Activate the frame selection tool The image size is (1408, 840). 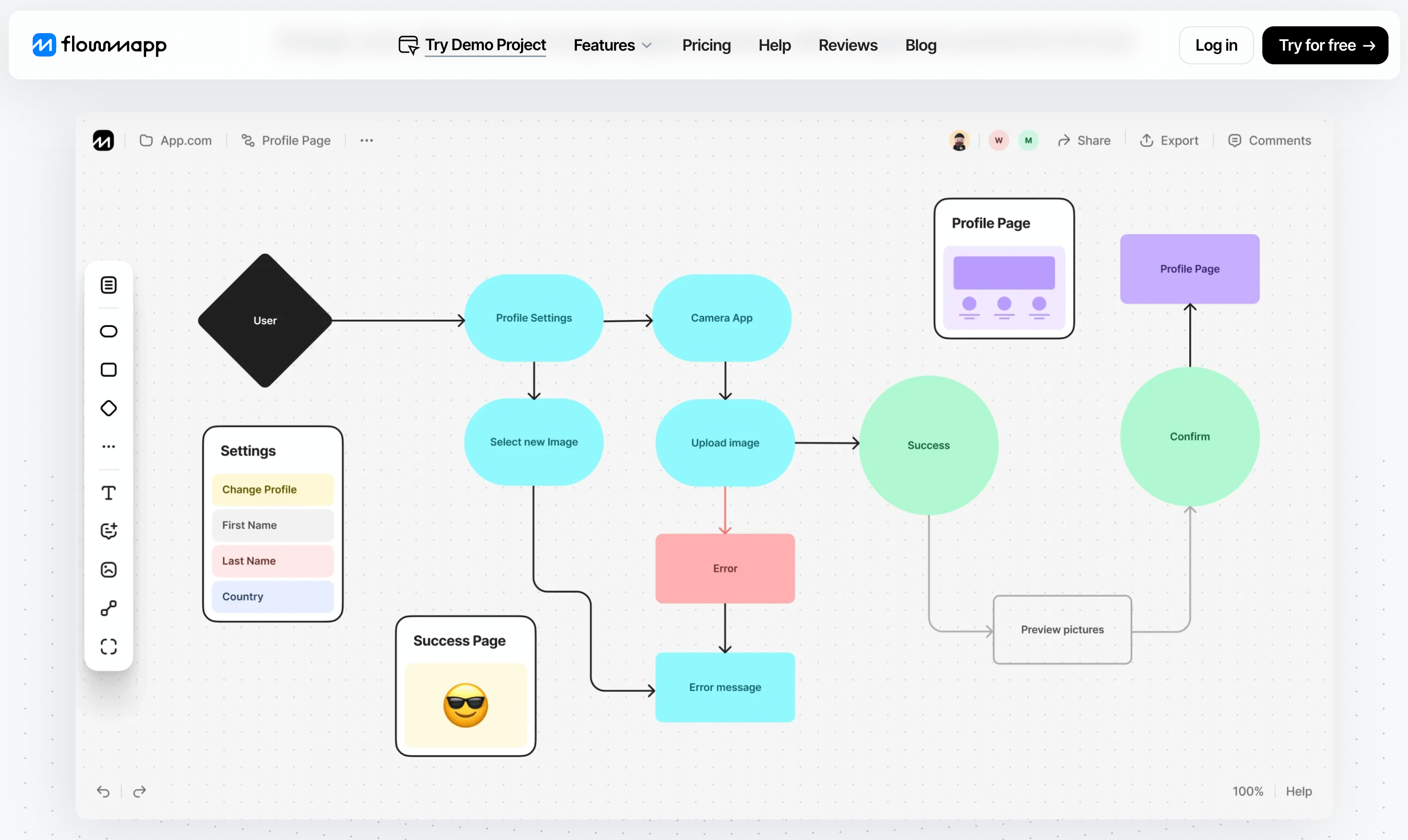(109, 647)
